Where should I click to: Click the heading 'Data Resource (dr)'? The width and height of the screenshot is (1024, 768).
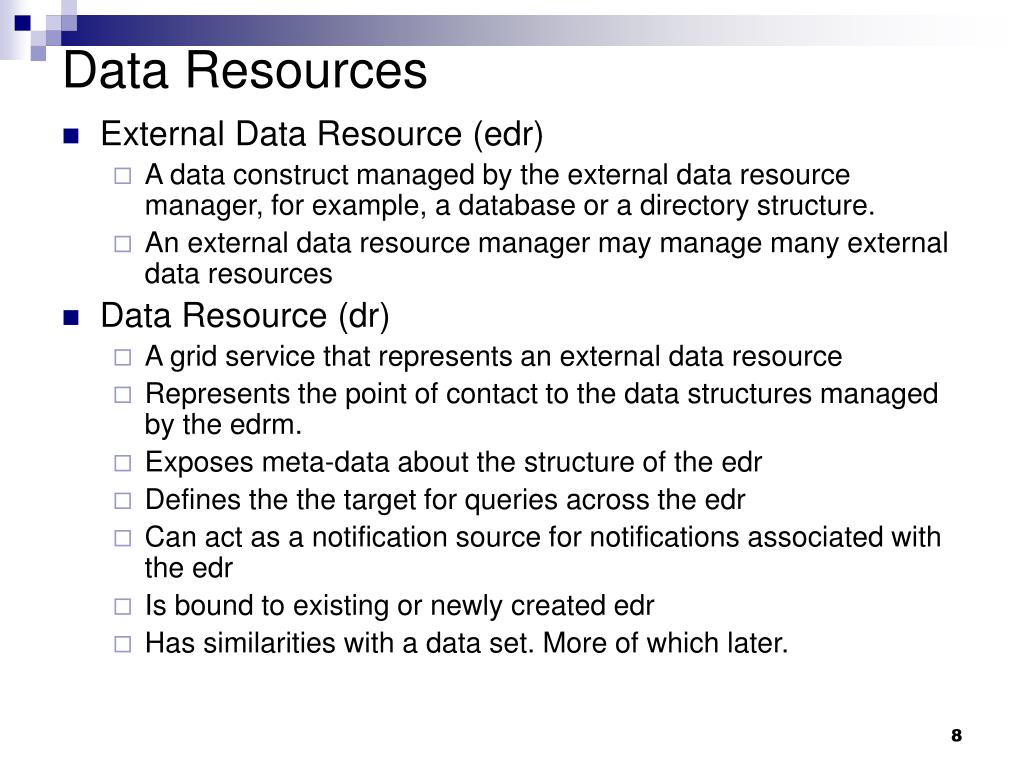245,316
